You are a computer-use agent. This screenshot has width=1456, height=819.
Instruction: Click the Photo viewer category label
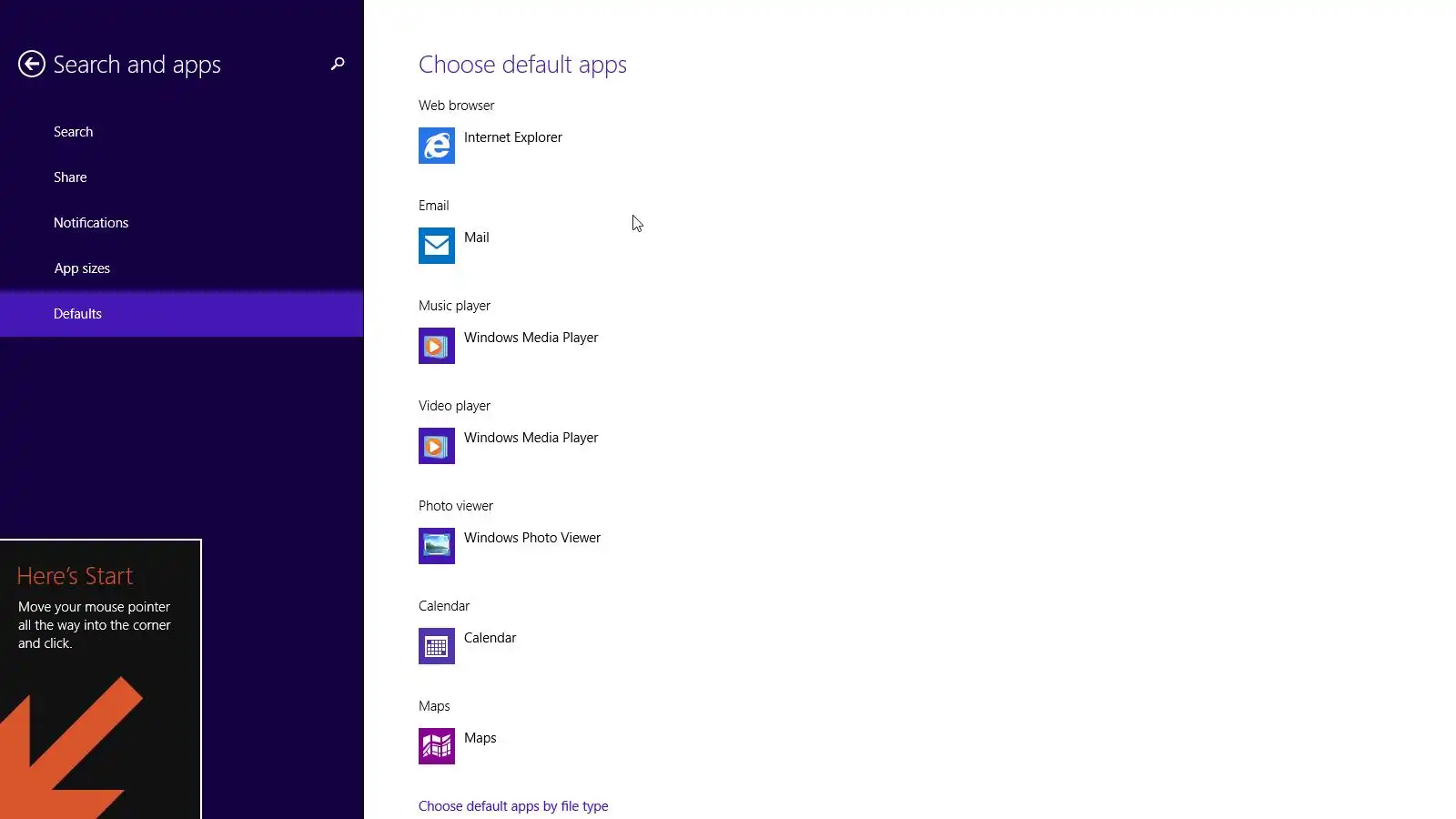(456, 506)
